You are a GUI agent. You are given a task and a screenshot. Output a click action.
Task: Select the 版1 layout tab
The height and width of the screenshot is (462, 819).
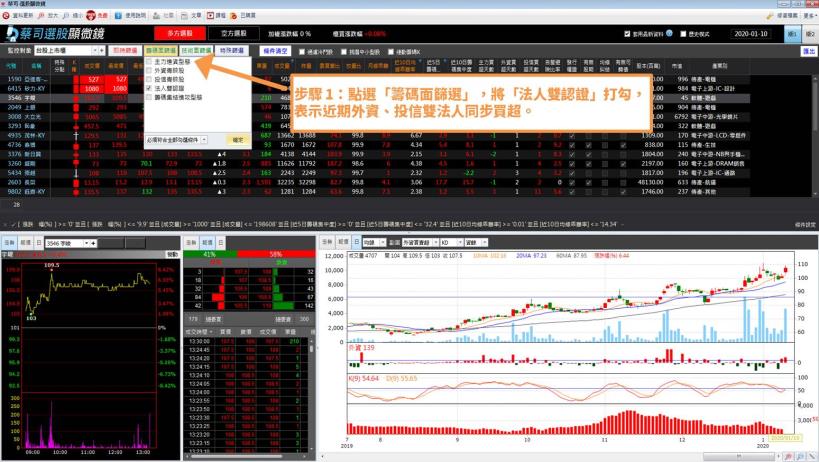click(x=792, y=34)
